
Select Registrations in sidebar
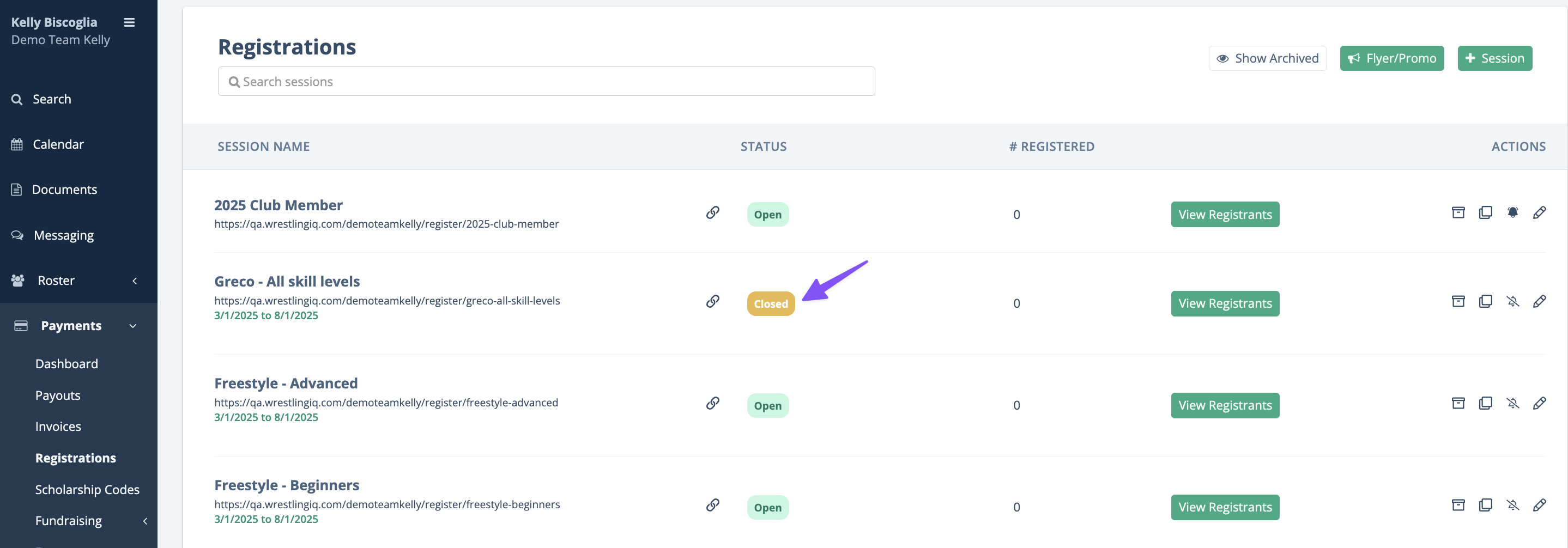tap(75, 458)
